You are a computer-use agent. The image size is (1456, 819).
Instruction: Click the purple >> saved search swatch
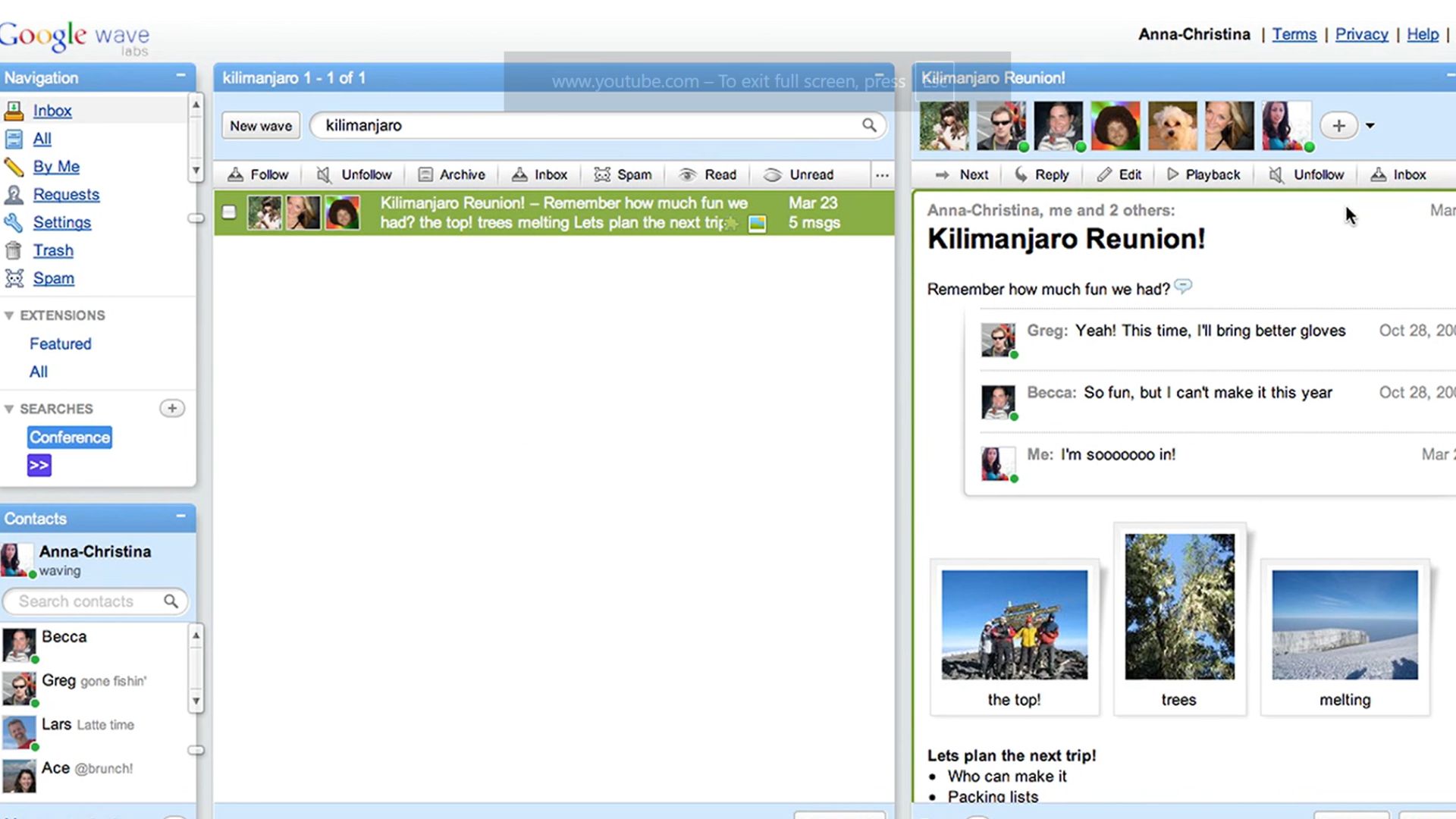[39, 465]
